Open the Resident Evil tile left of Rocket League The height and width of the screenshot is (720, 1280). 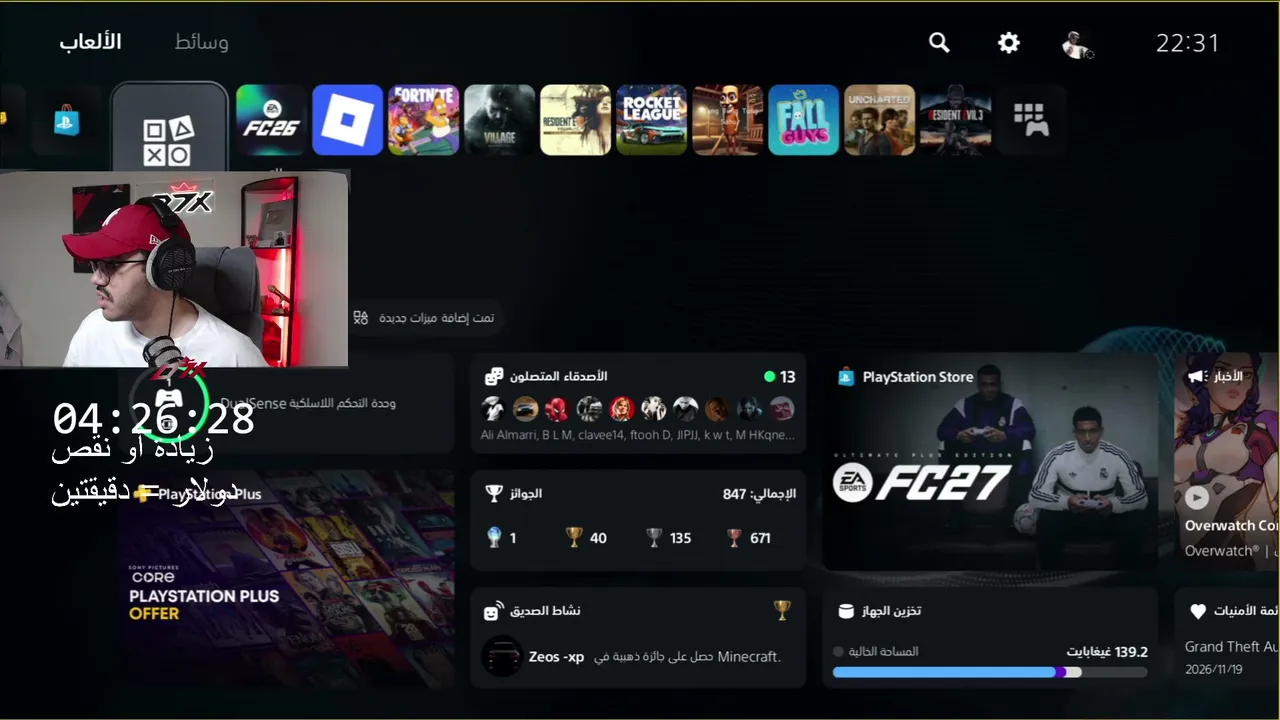[575, 120]
